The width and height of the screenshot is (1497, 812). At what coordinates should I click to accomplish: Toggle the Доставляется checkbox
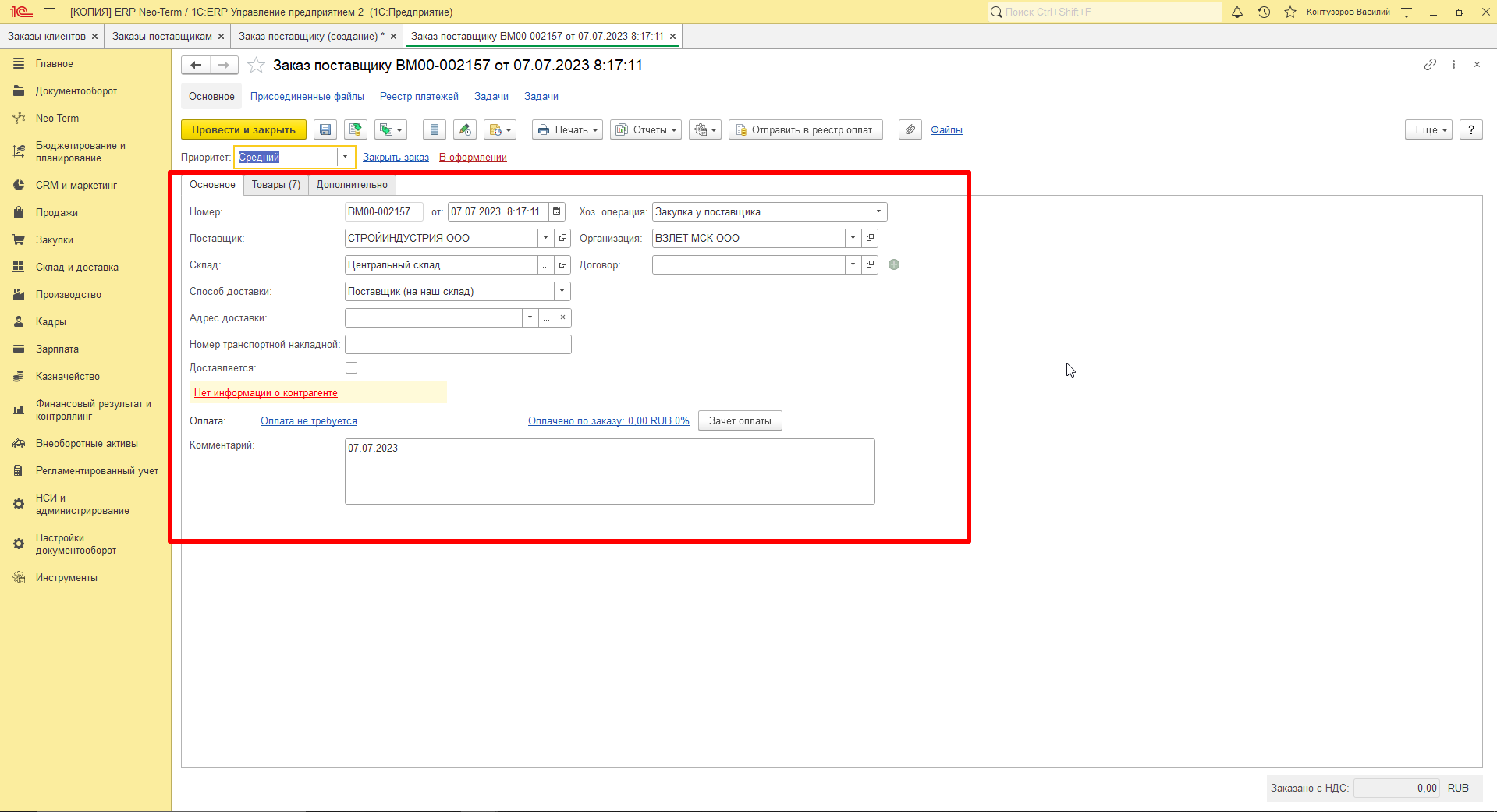coord(352,368)
